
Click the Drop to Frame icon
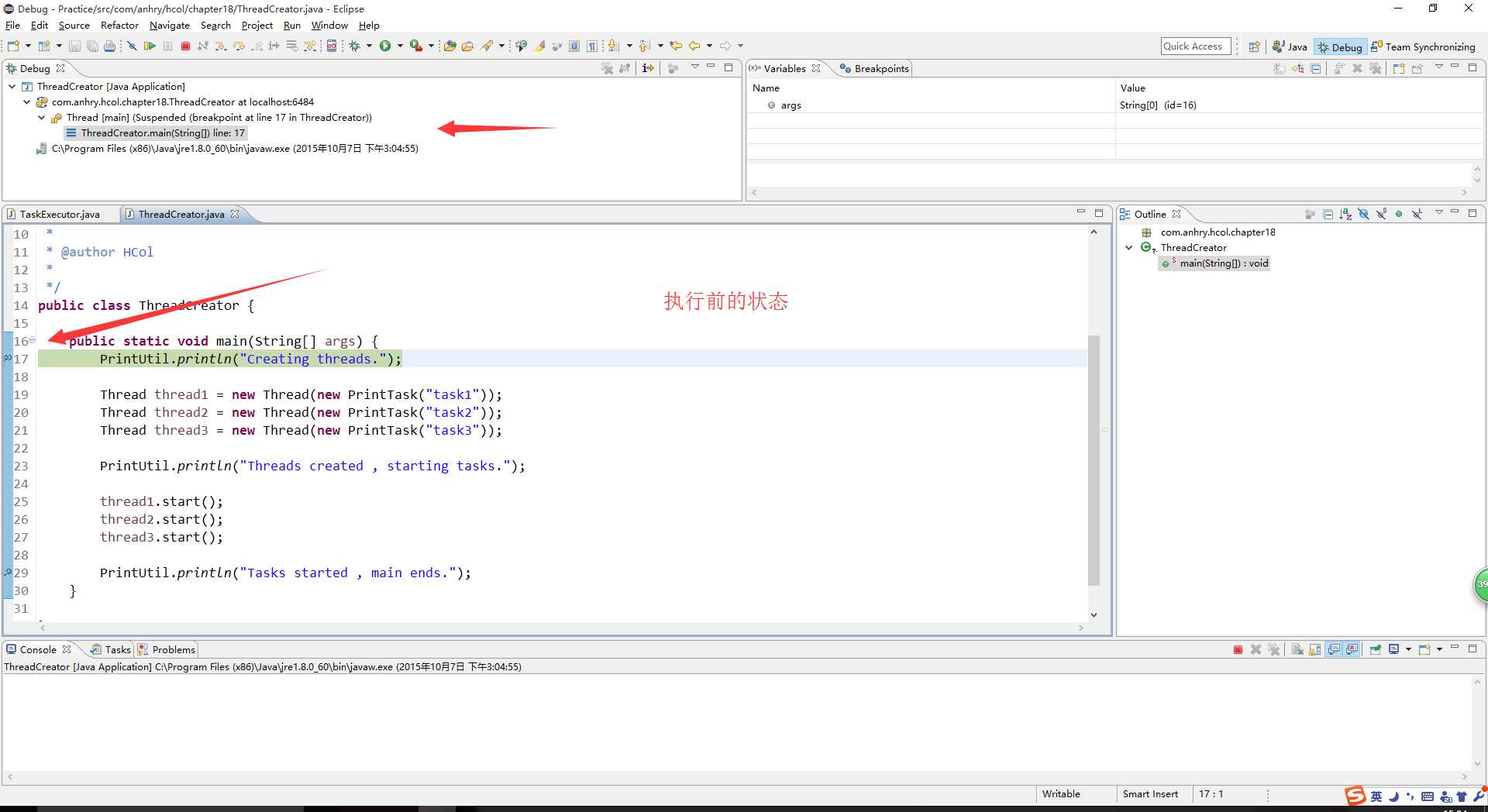(291, 46)
